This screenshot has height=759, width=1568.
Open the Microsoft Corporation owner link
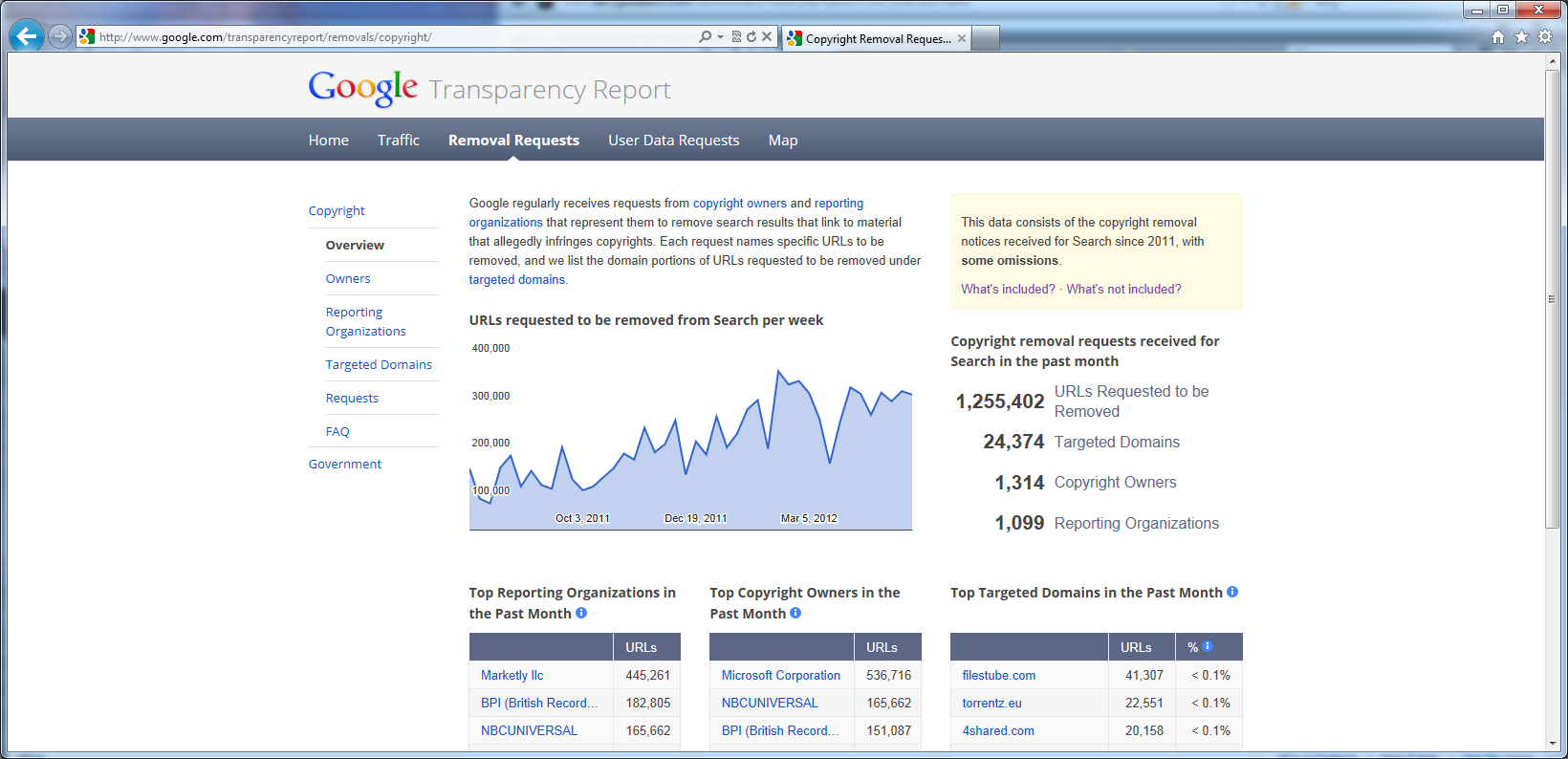[781, 675]
